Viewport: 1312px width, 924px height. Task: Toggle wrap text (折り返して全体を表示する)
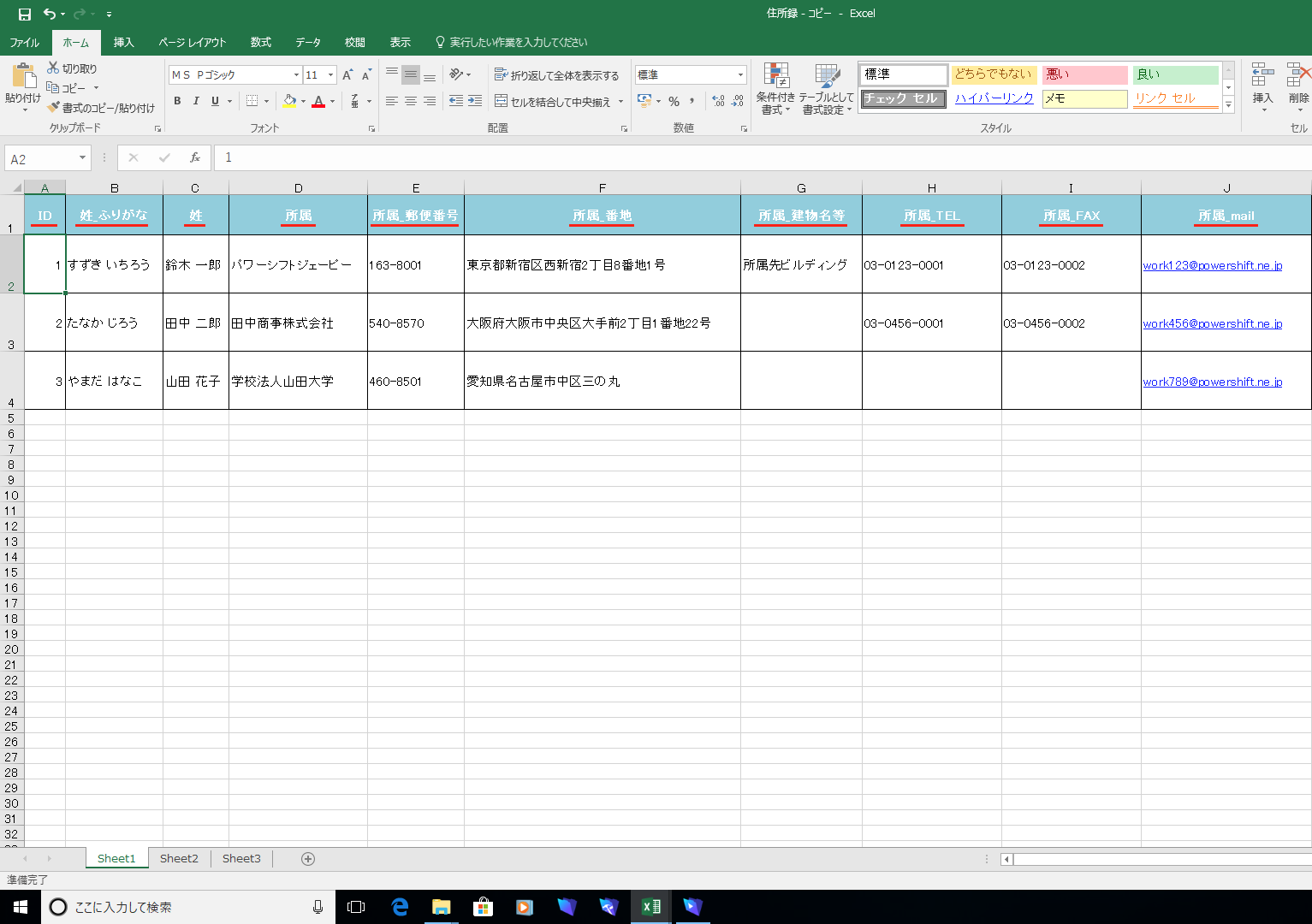click(x=556, y=75)
